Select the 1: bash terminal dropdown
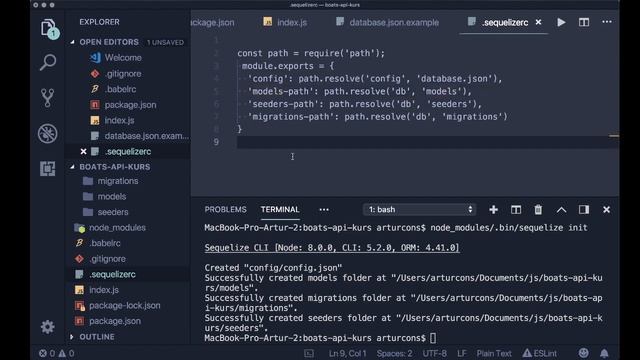The width and height of the screenshot is (640, 360). tap(419, 209)
